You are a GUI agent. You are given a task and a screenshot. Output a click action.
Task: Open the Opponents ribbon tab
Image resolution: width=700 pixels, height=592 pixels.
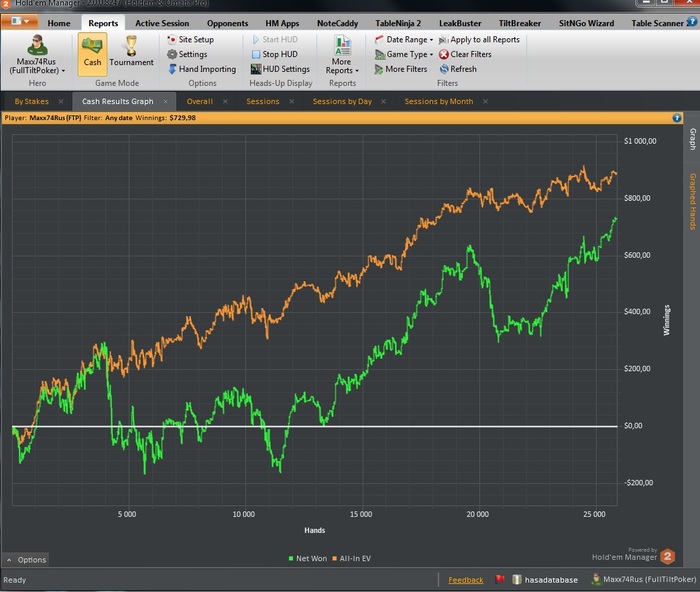(x=227, y=23)
